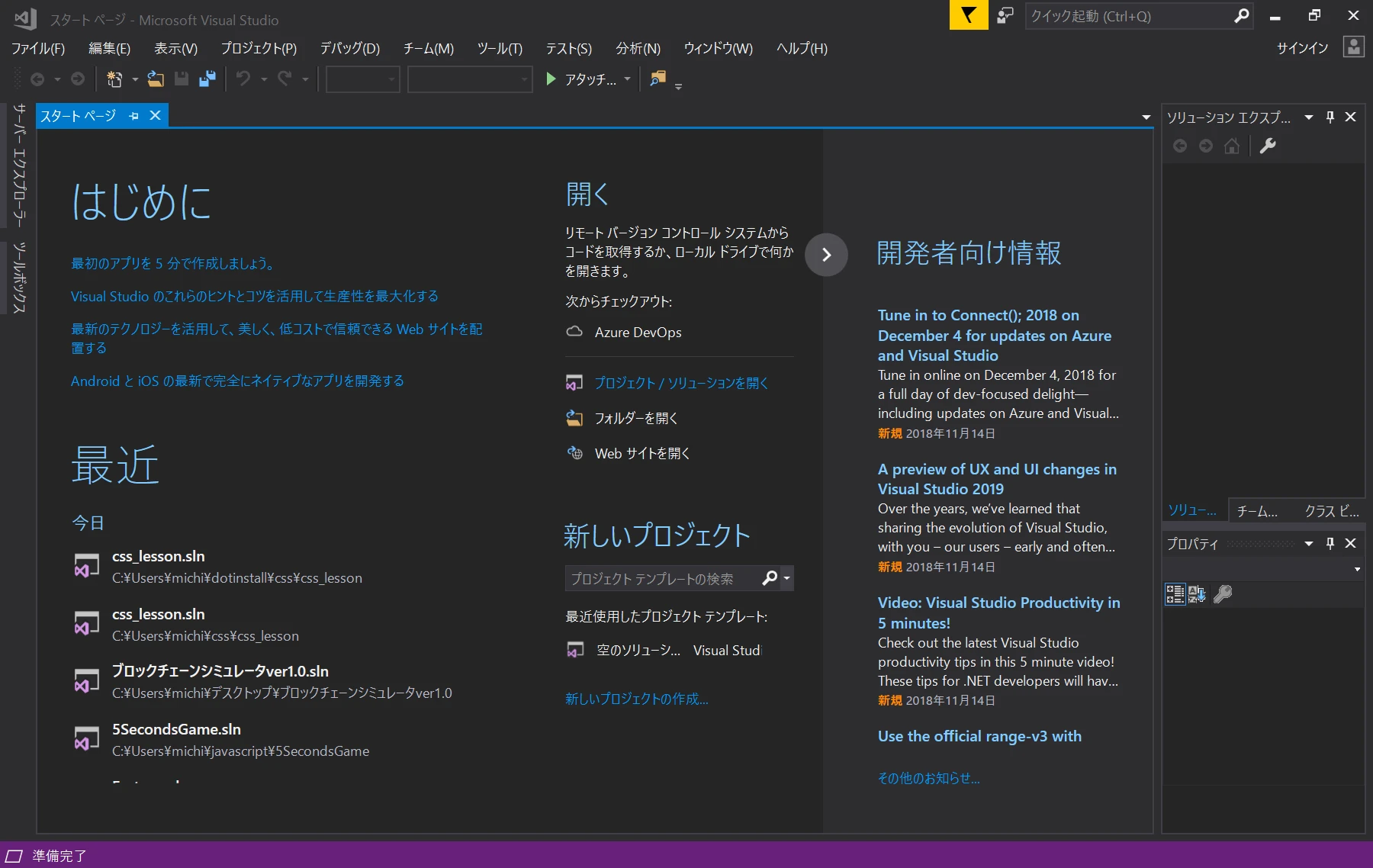Click the template search magnifier icon

pyautogui.click(x=770, y=578)
